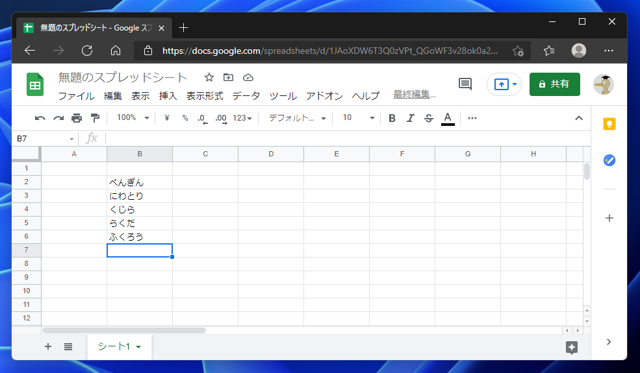Show all sheets list
Viewport: 640px width, 373px height.
(x=68, y=346)
